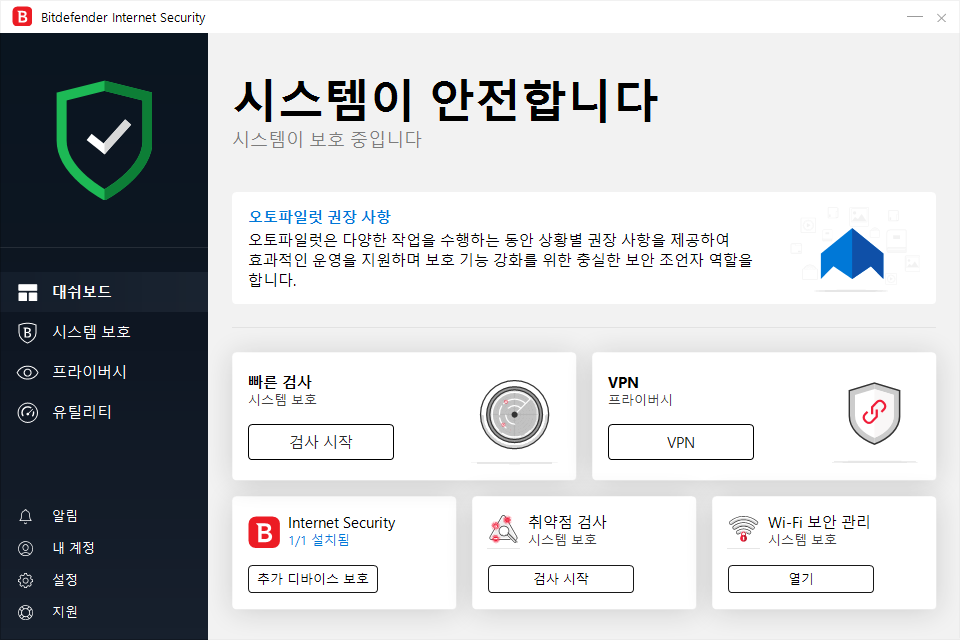Click the bell icon for 알림
The width and height of the screenshot is (960, 640).
click(x=25, y=516)
